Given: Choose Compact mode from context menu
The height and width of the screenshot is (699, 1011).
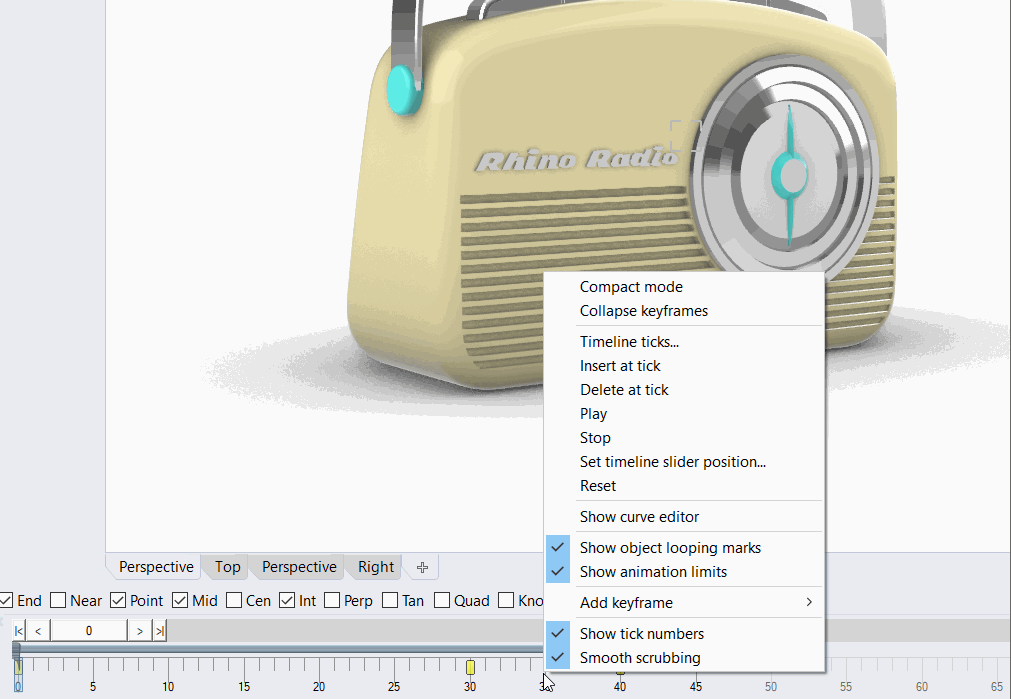Looking at the screenshot, I should pos(684,287).
